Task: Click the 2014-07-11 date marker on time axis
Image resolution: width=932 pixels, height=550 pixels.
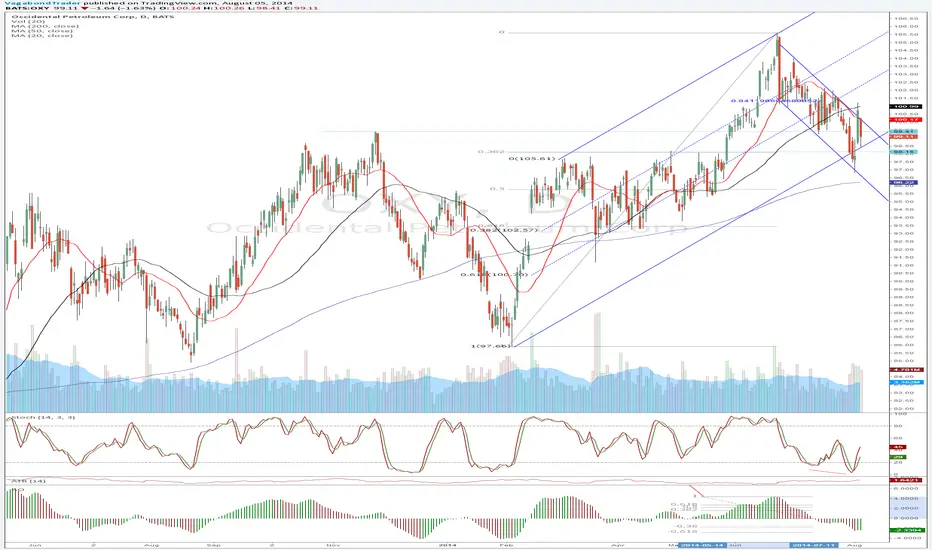Action: (813, 545)
